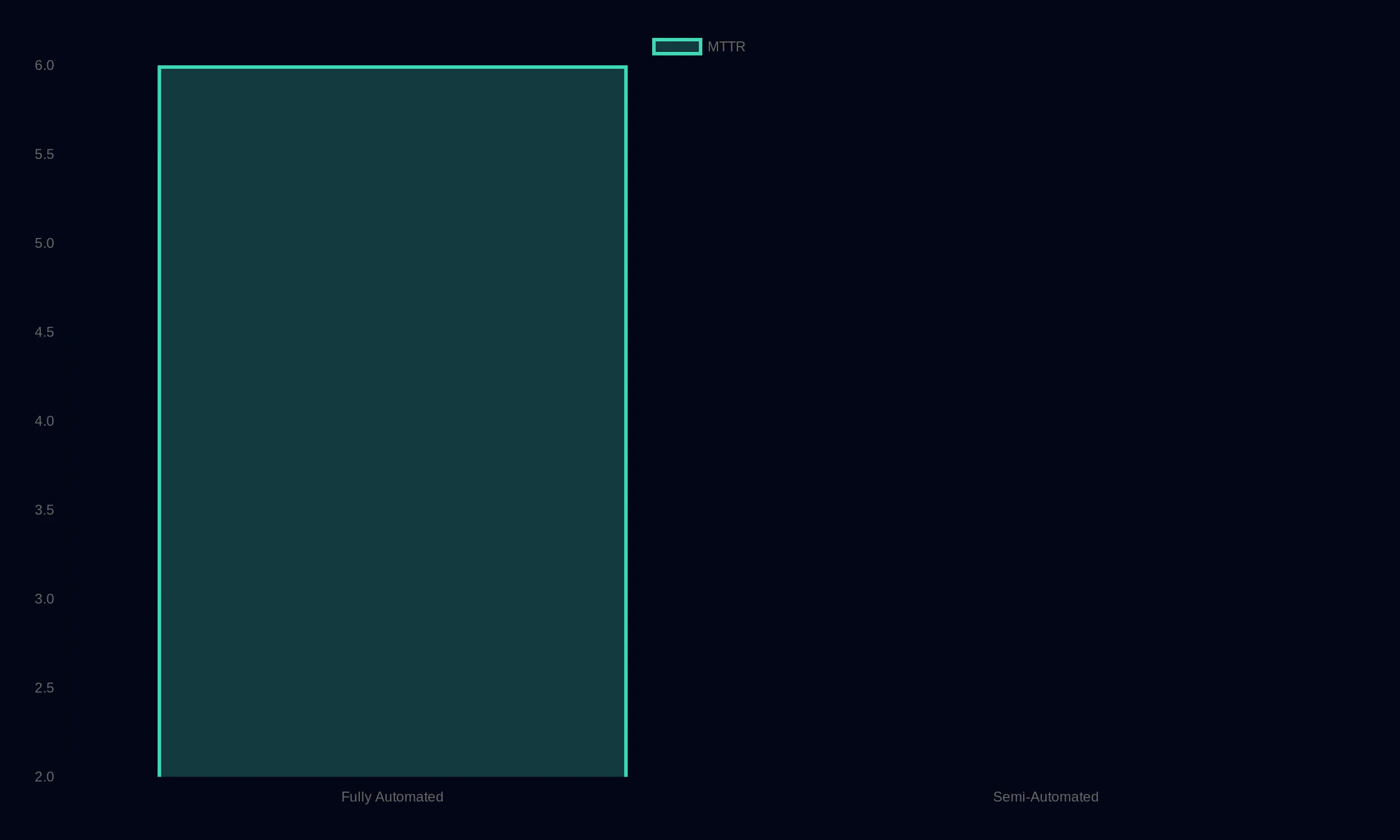
Task: Click the top edge of the MTTR bar
Action: pos(392,66)
